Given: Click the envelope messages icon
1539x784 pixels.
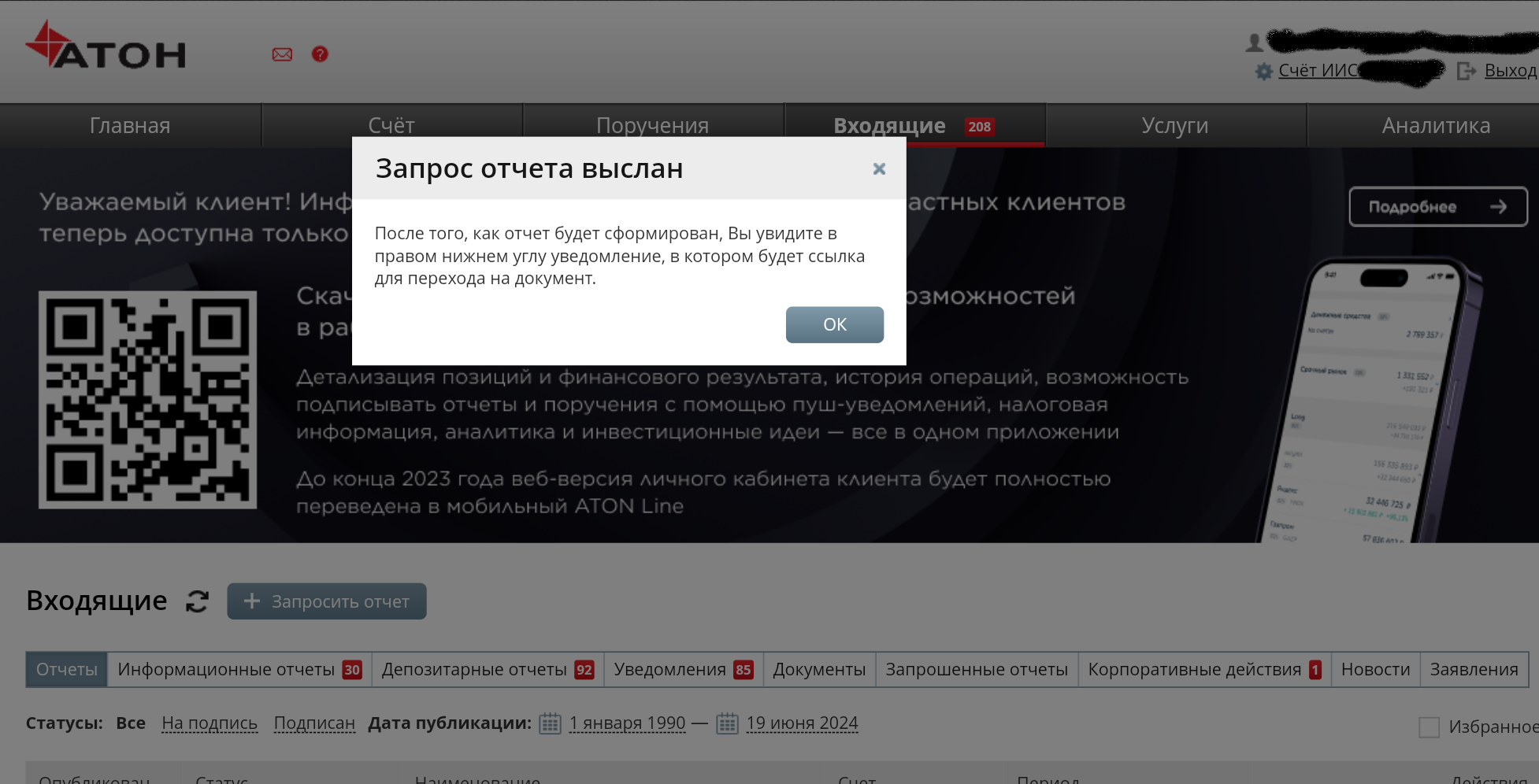Looking at the screenshot, I should [x=282, y=54].
